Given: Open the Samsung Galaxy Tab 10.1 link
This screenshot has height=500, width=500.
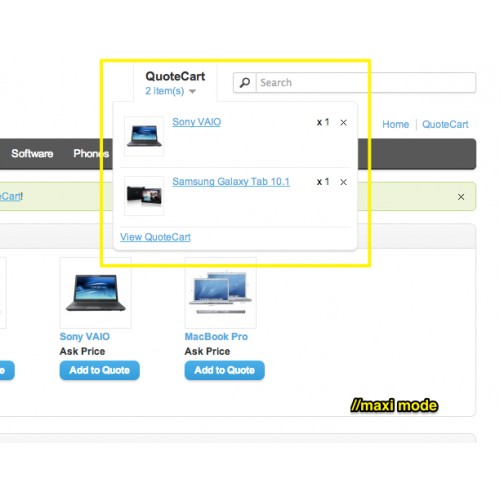Looking at the screenshot, I should [231, 182].
